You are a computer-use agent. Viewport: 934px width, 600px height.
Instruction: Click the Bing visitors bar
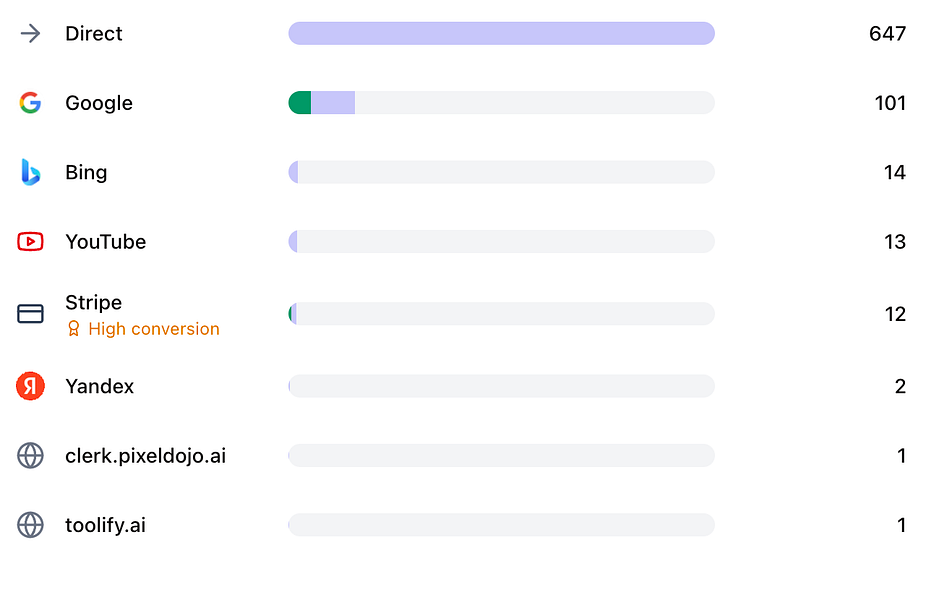[501, 172]
